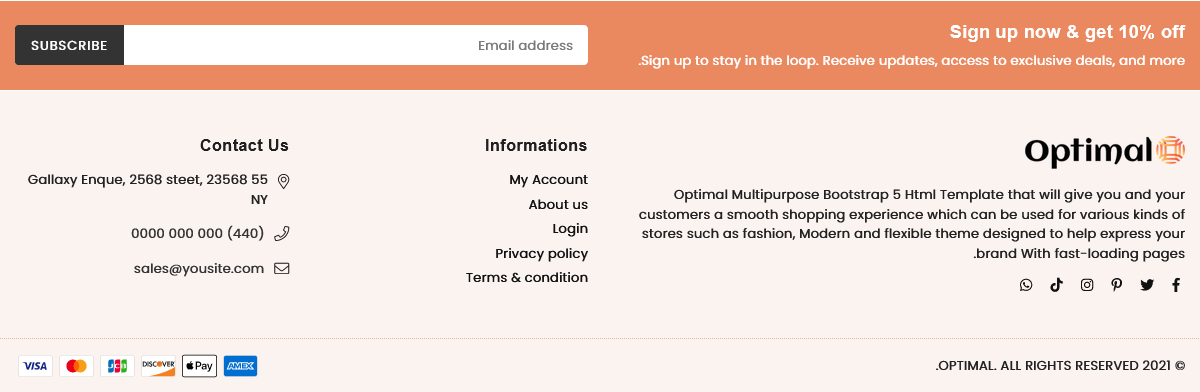Click the JCB payment icon
This screenshot has width=1200, height=392.
[117, 366]
